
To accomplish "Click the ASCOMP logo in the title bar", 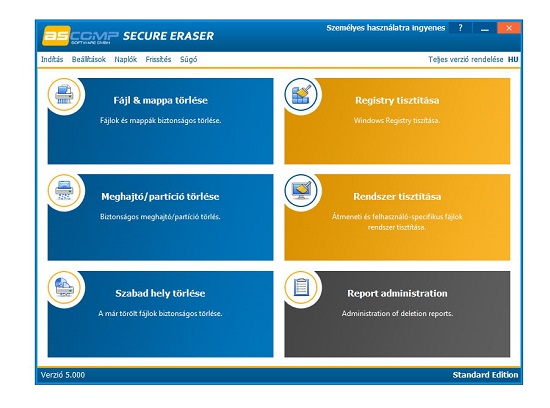I will 80,36.
